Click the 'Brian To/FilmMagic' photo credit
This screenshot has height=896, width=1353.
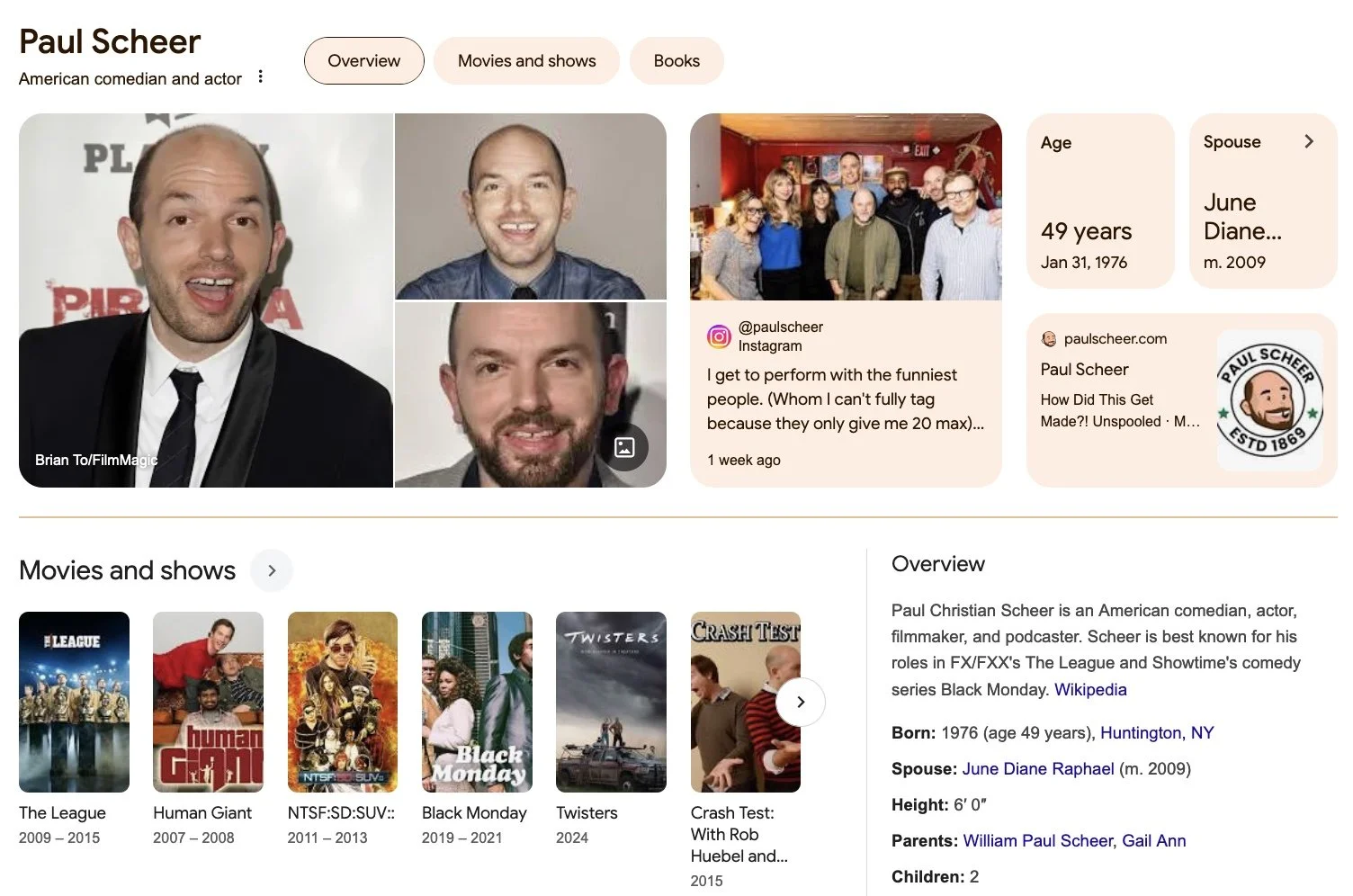tap(96, 460)
